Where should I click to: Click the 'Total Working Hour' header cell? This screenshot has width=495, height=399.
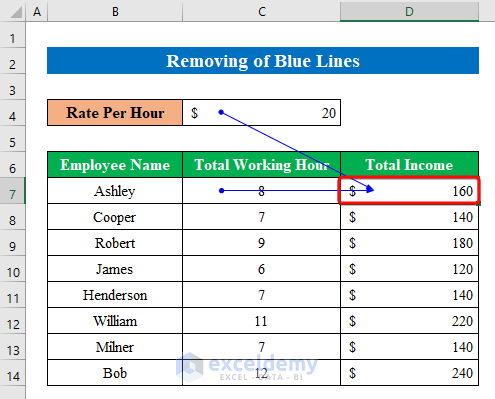pyautogui.click(x=261, y=165)
